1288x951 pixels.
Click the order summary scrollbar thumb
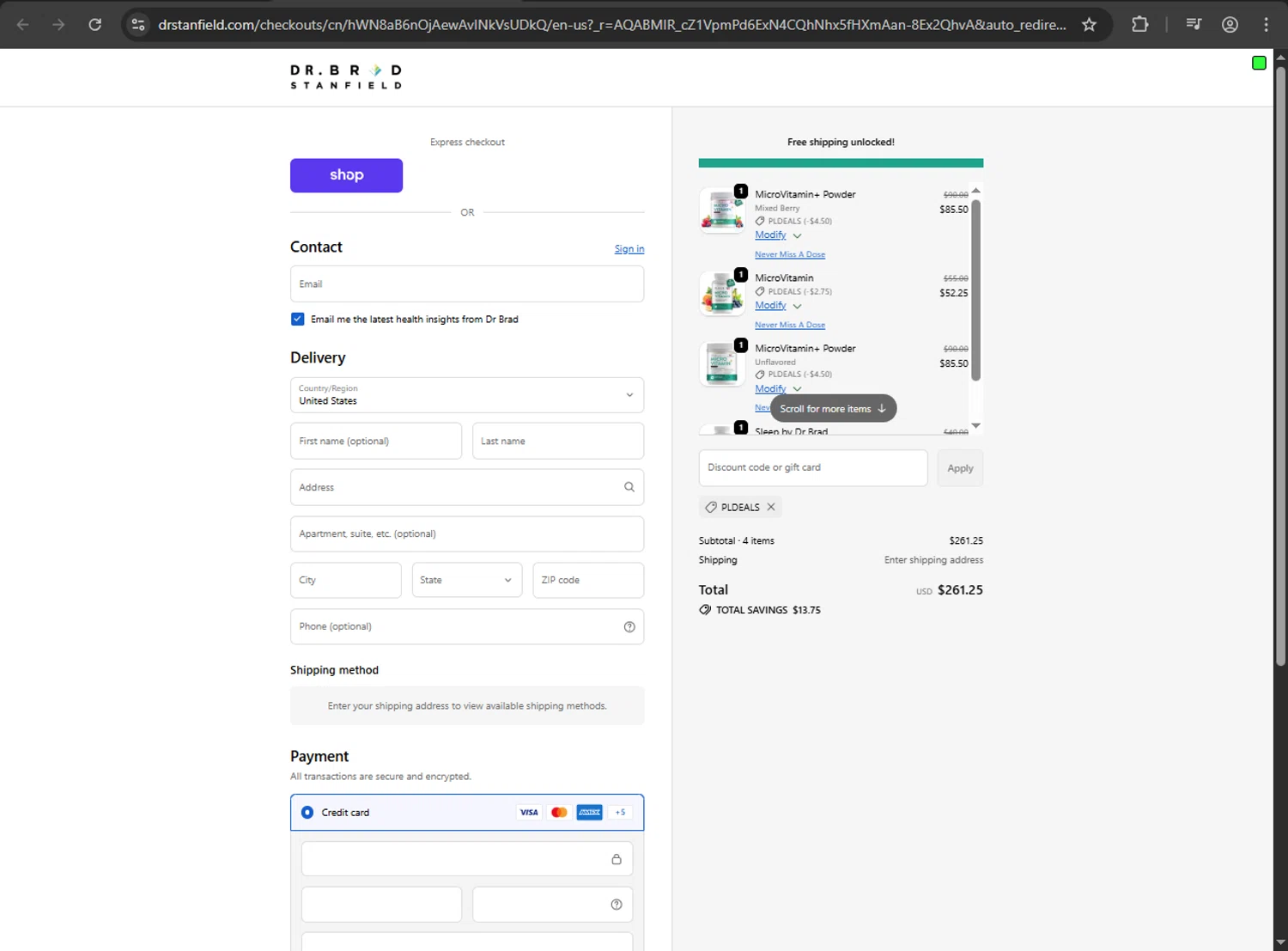(x=975, y=290)
